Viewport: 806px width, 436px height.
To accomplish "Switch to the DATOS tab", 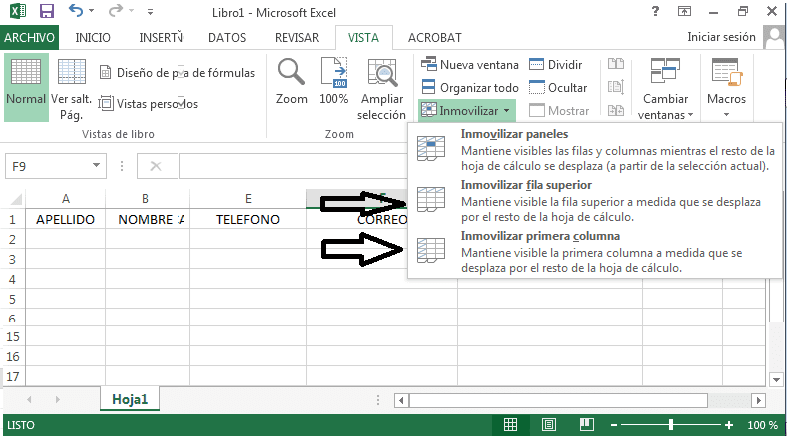I will [227, 38].
